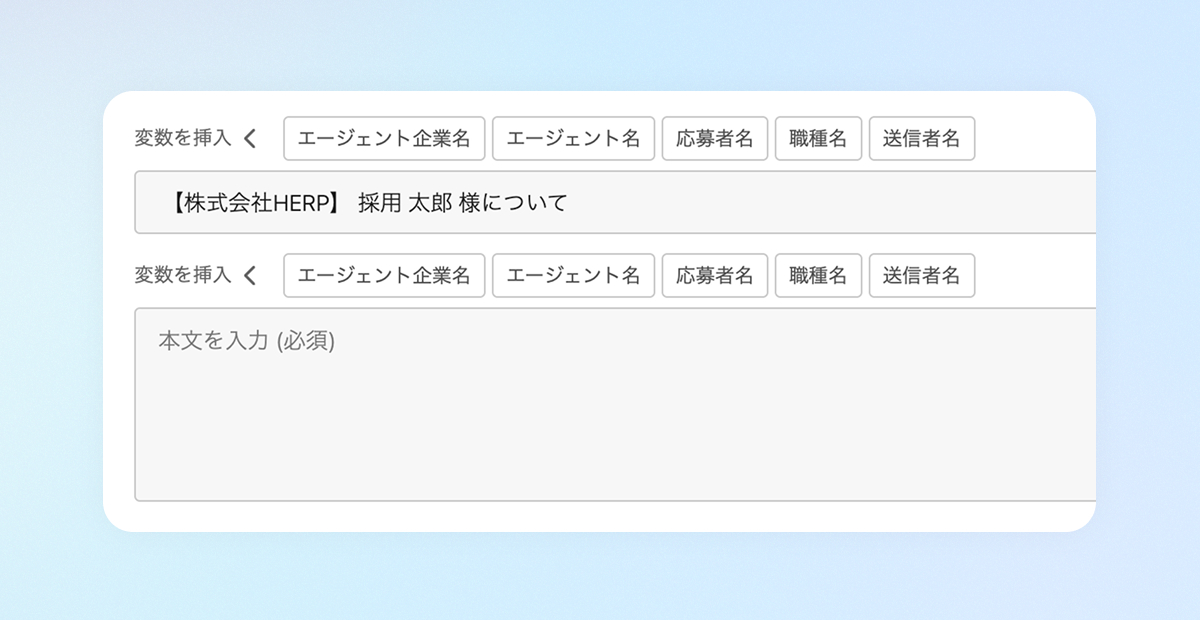The image size is (1200, 620).
Task: Insert エージェント企業名 variable into subject line
Action: [x=384, y=139]
